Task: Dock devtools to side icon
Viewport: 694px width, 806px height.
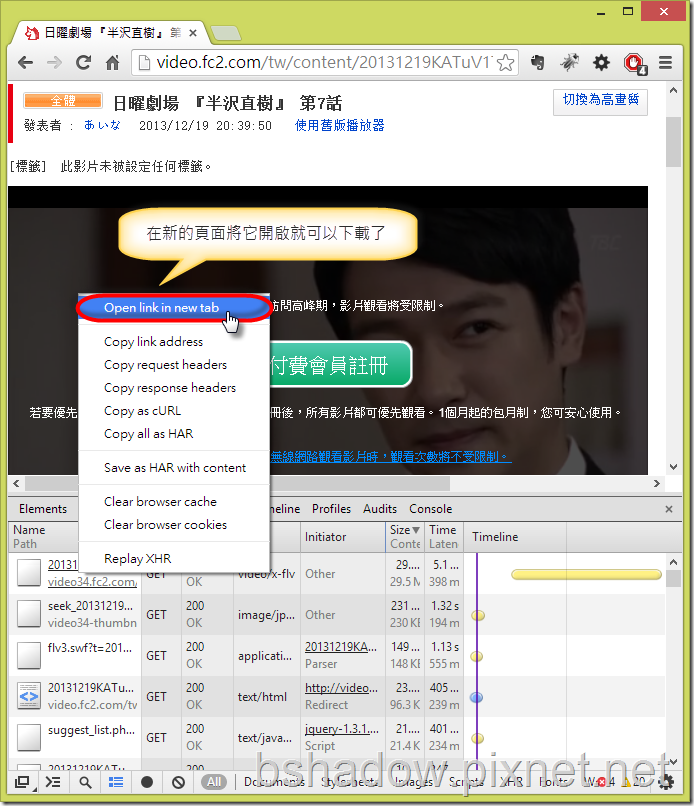Action: (x=22, y=782)
